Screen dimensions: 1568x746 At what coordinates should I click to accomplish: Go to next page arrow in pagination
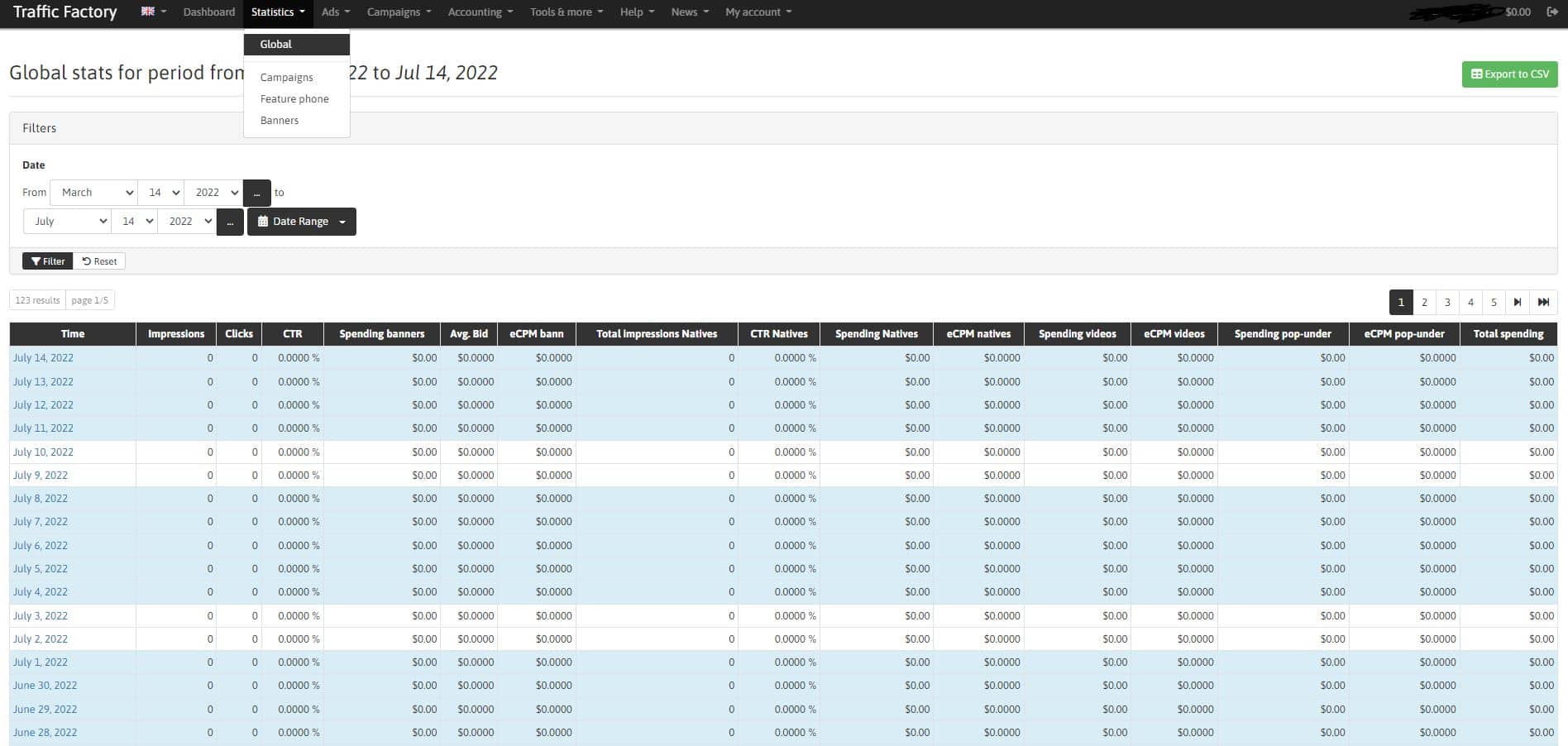pos(1517,302)
